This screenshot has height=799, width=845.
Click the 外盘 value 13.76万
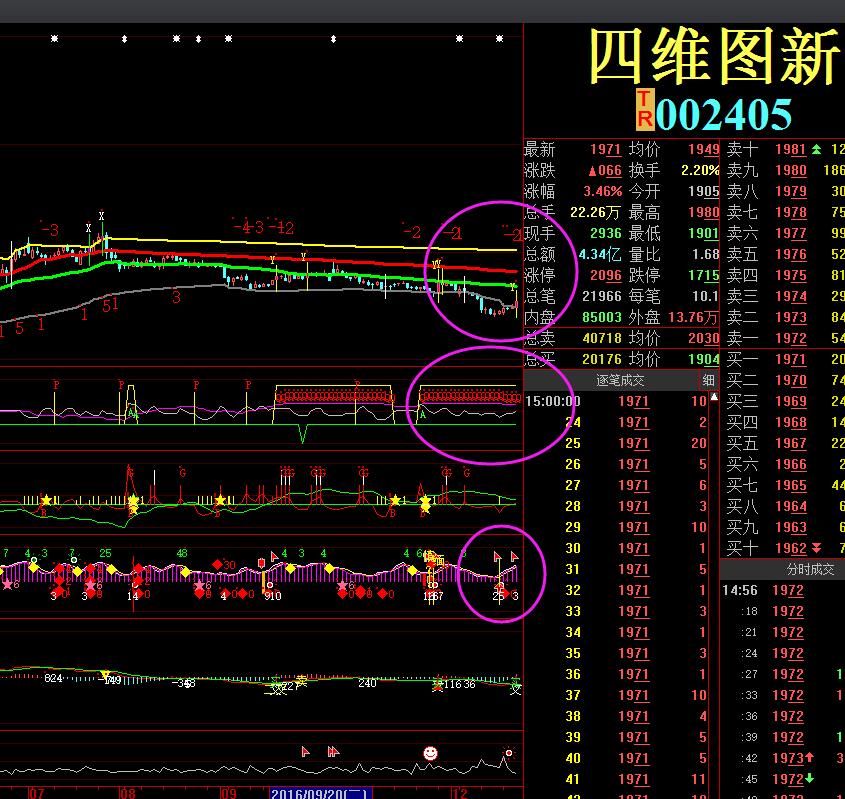tap(693, 317)
